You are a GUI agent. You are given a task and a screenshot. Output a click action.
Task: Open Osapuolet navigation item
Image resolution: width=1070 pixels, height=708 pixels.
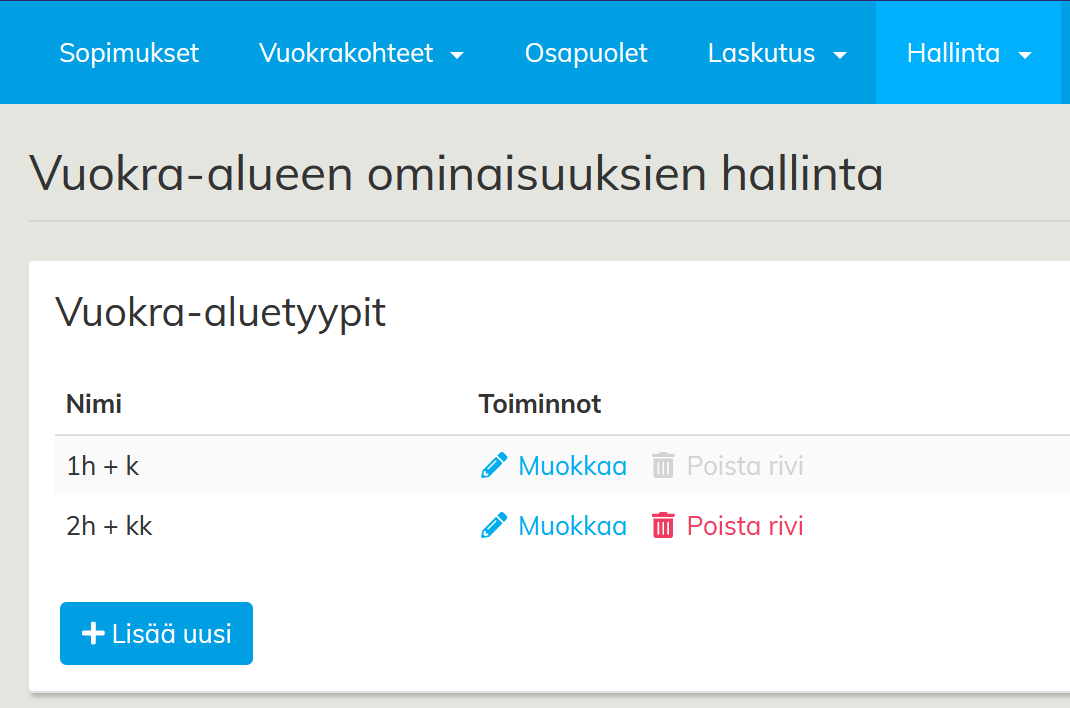click(x=586, y=53)
